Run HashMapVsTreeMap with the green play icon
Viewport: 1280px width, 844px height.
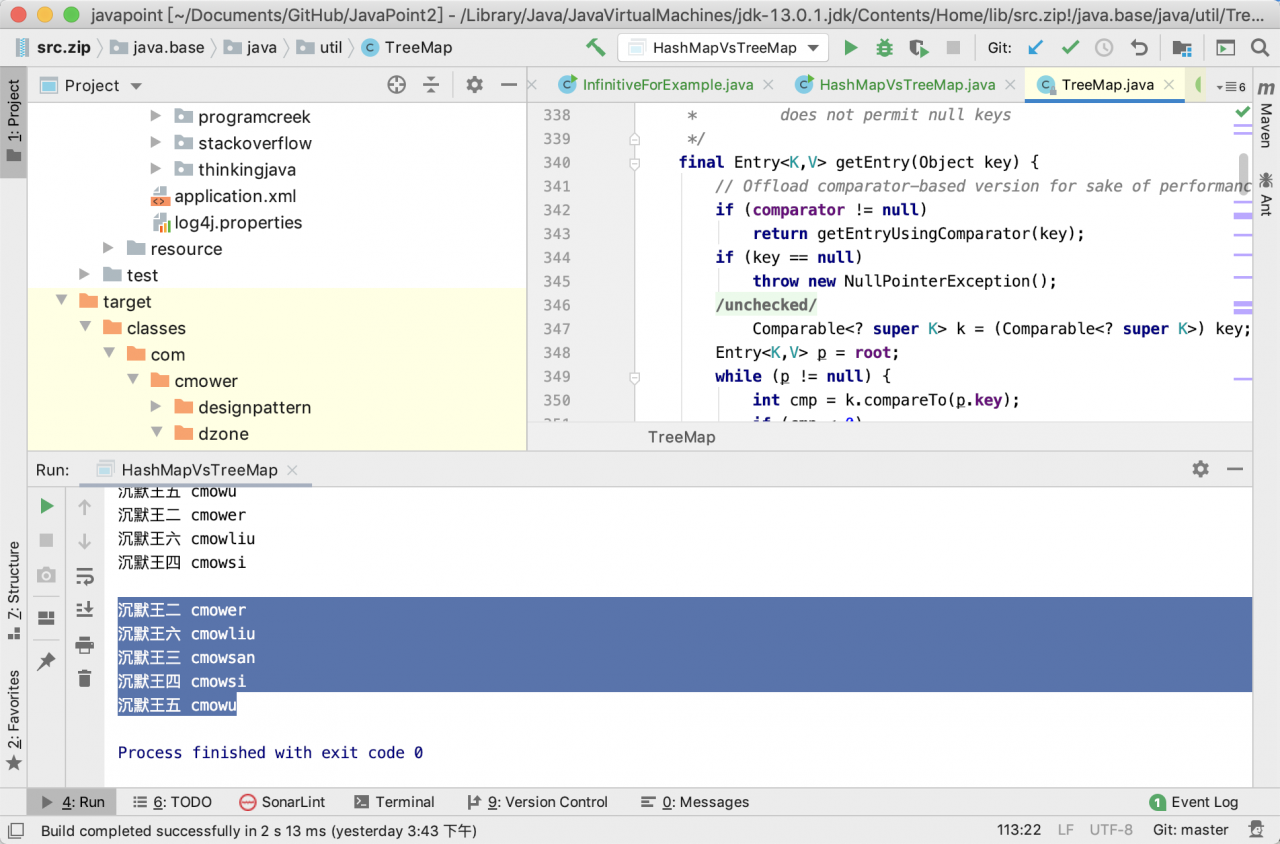(851, 47)
